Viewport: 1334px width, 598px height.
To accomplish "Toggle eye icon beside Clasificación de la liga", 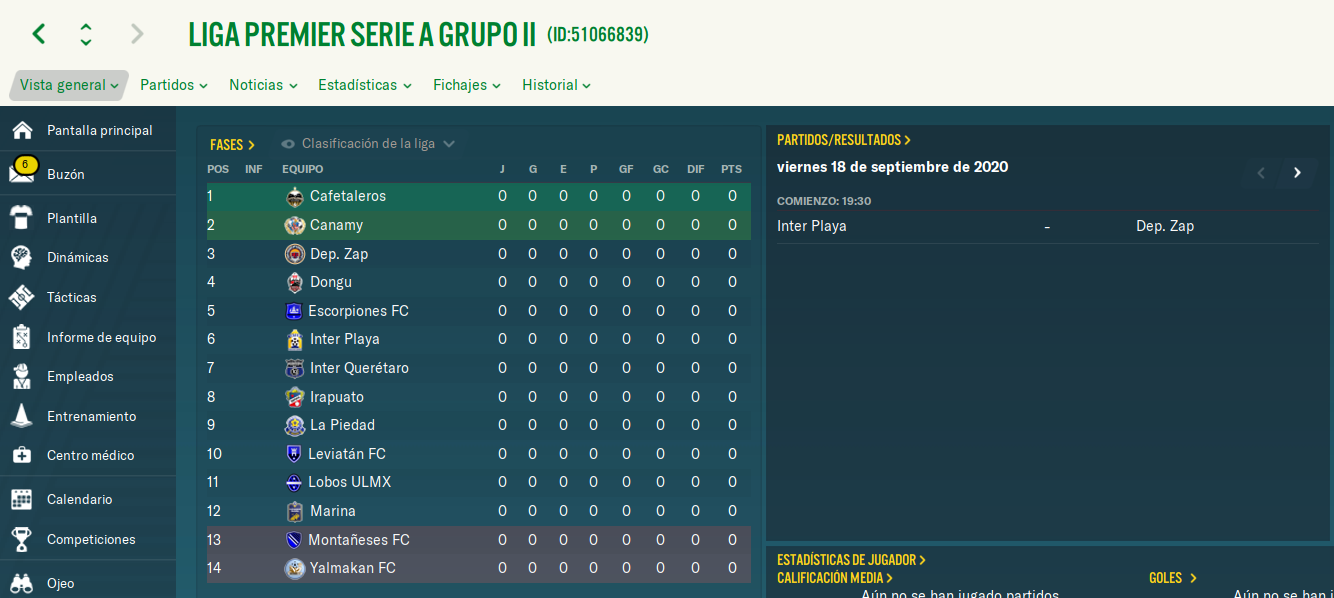I will (288, 144).
